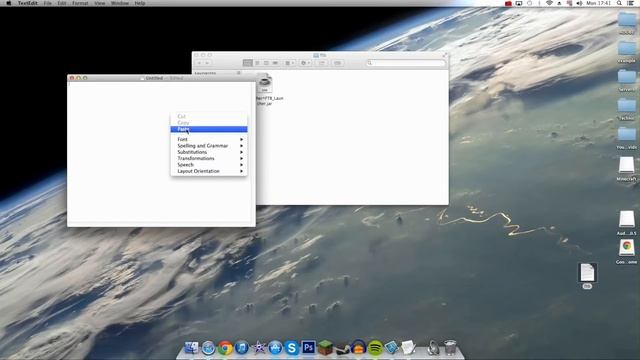Open the Format menu
Viewport: 640px width, 360px height.
[80, 3]
